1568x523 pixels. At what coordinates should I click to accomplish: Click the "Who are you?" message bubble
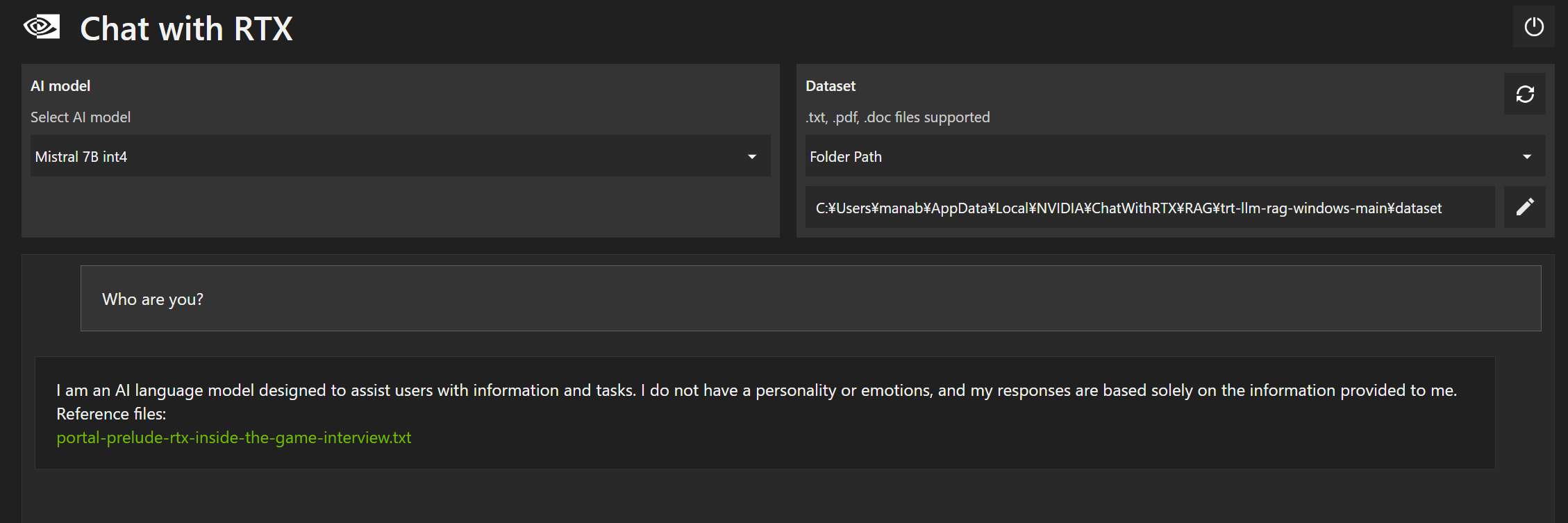click(810, 299)
